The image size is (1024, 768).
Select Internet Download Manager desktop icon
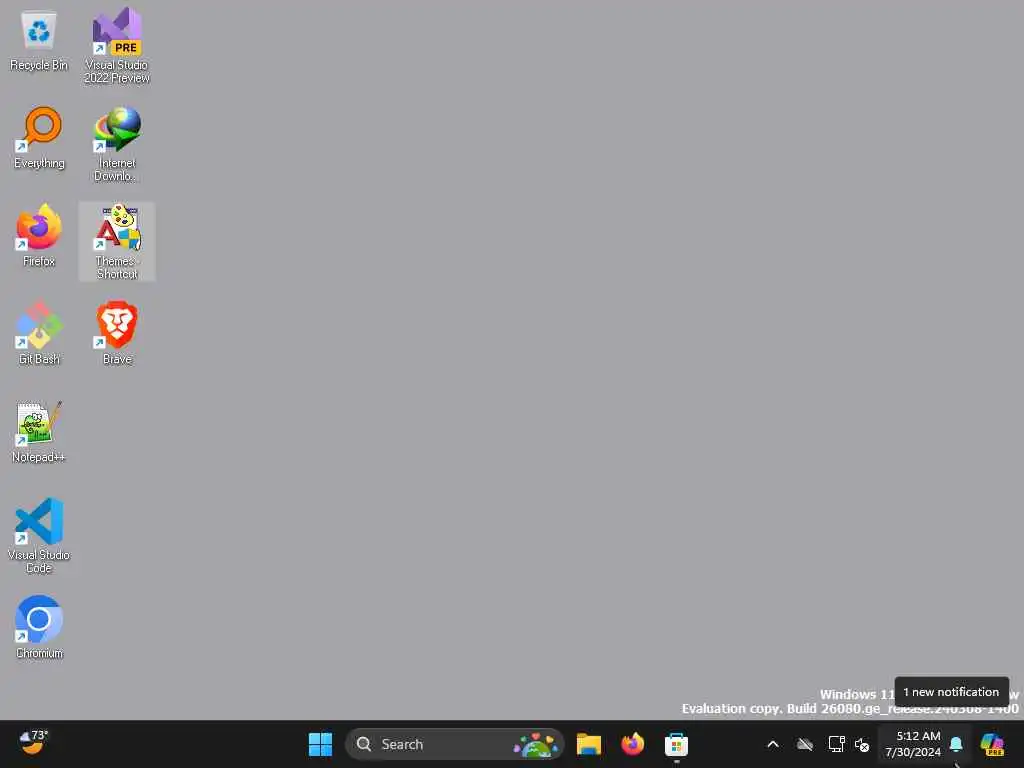tap(117, 144)
